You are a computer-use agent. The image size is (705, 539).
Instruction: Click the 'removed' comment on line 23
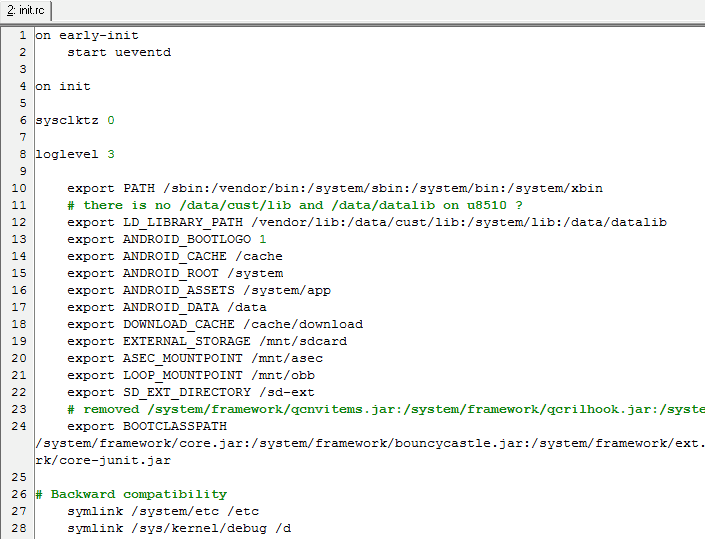386,409
